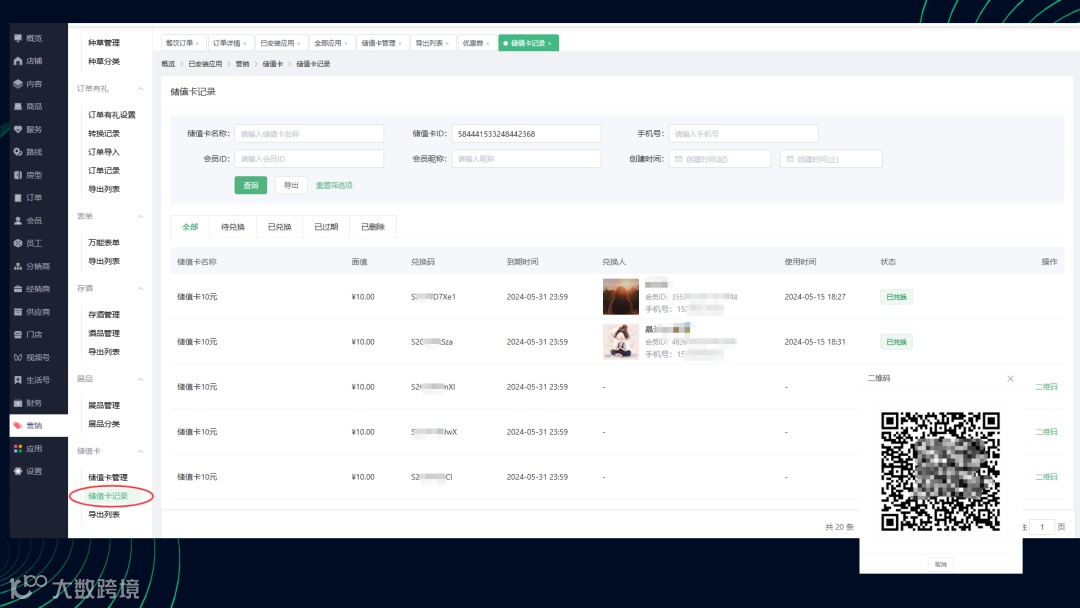Image resolution: width=1080 pixels, height=608 pixels.
Task: Open 二维码 link for code ending nXI
Action: pyautogui.click(x=1046, y=387)
